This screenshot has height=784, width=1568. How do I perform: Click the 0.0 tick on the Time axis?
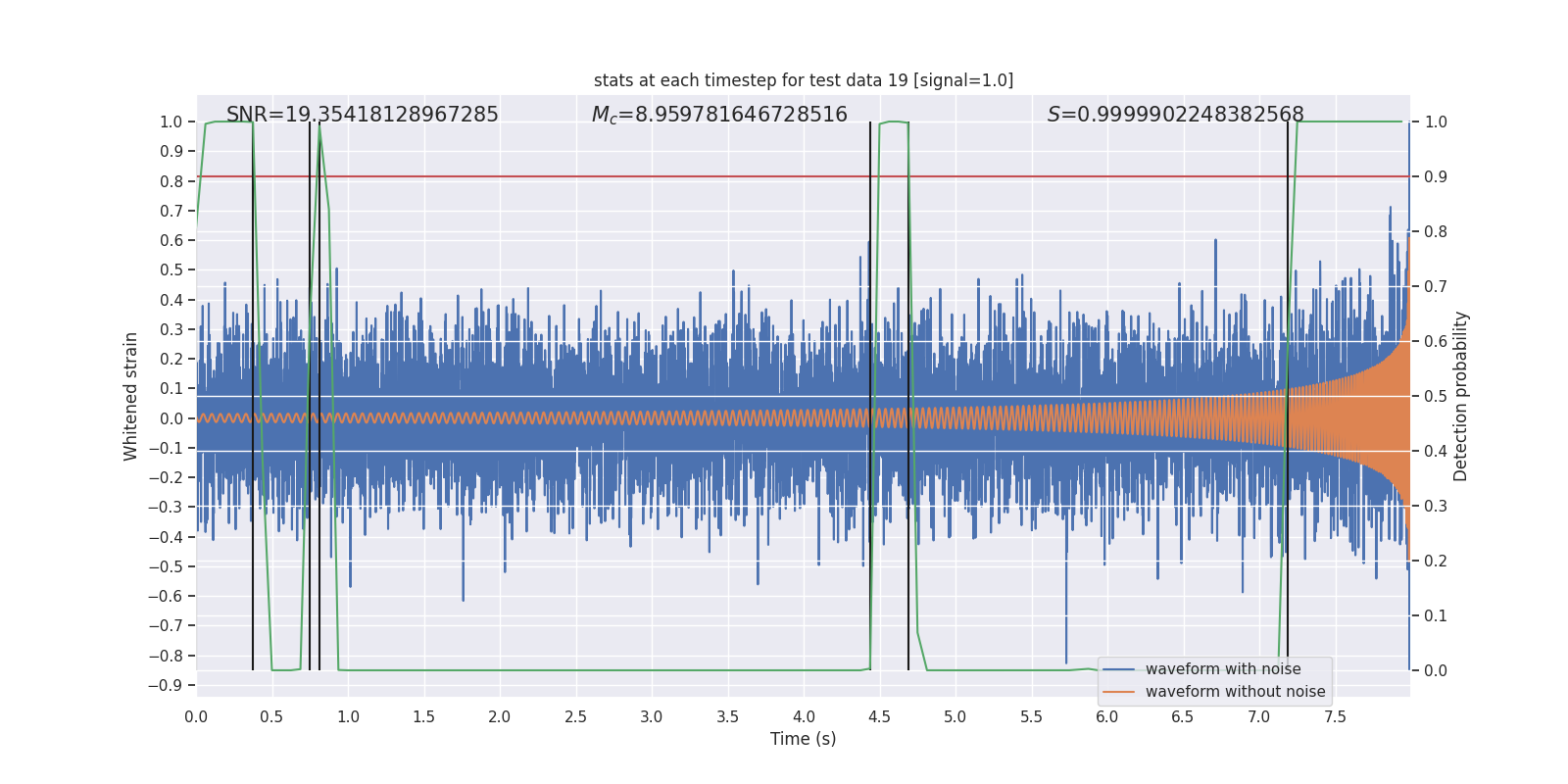click(196, 716)
